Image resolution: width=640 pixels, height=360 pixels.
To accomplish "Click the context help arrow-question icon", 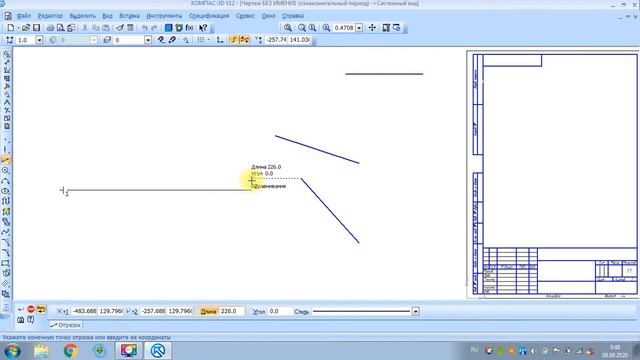I will (203, 28).
